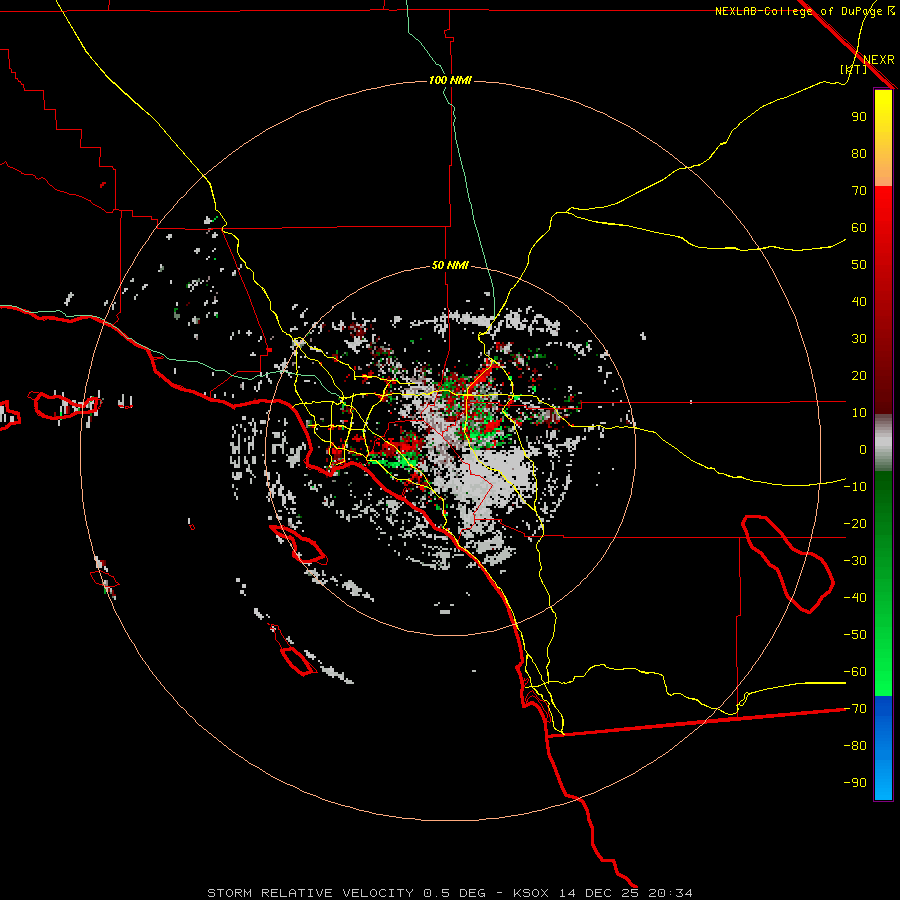Screen dimensions: 900x900
Task: Click the NEXR label in the corner
Action: (878, 60)
